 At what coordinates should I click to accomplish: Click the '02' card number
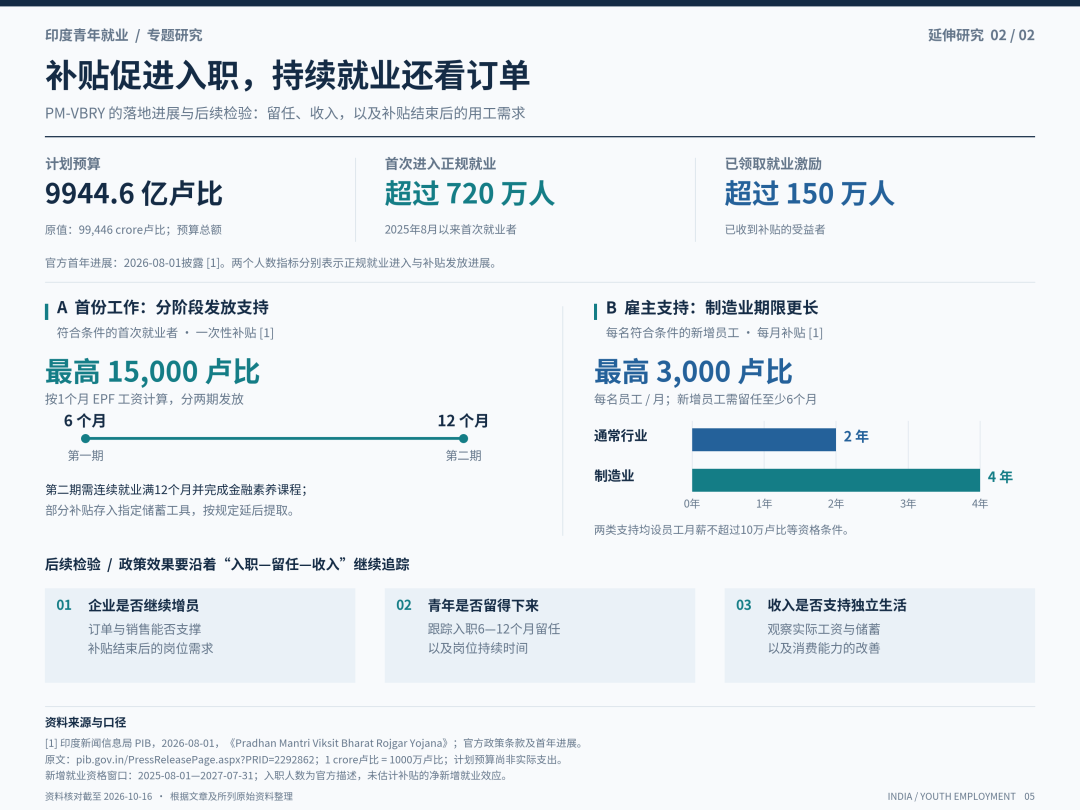click(404, 605)
